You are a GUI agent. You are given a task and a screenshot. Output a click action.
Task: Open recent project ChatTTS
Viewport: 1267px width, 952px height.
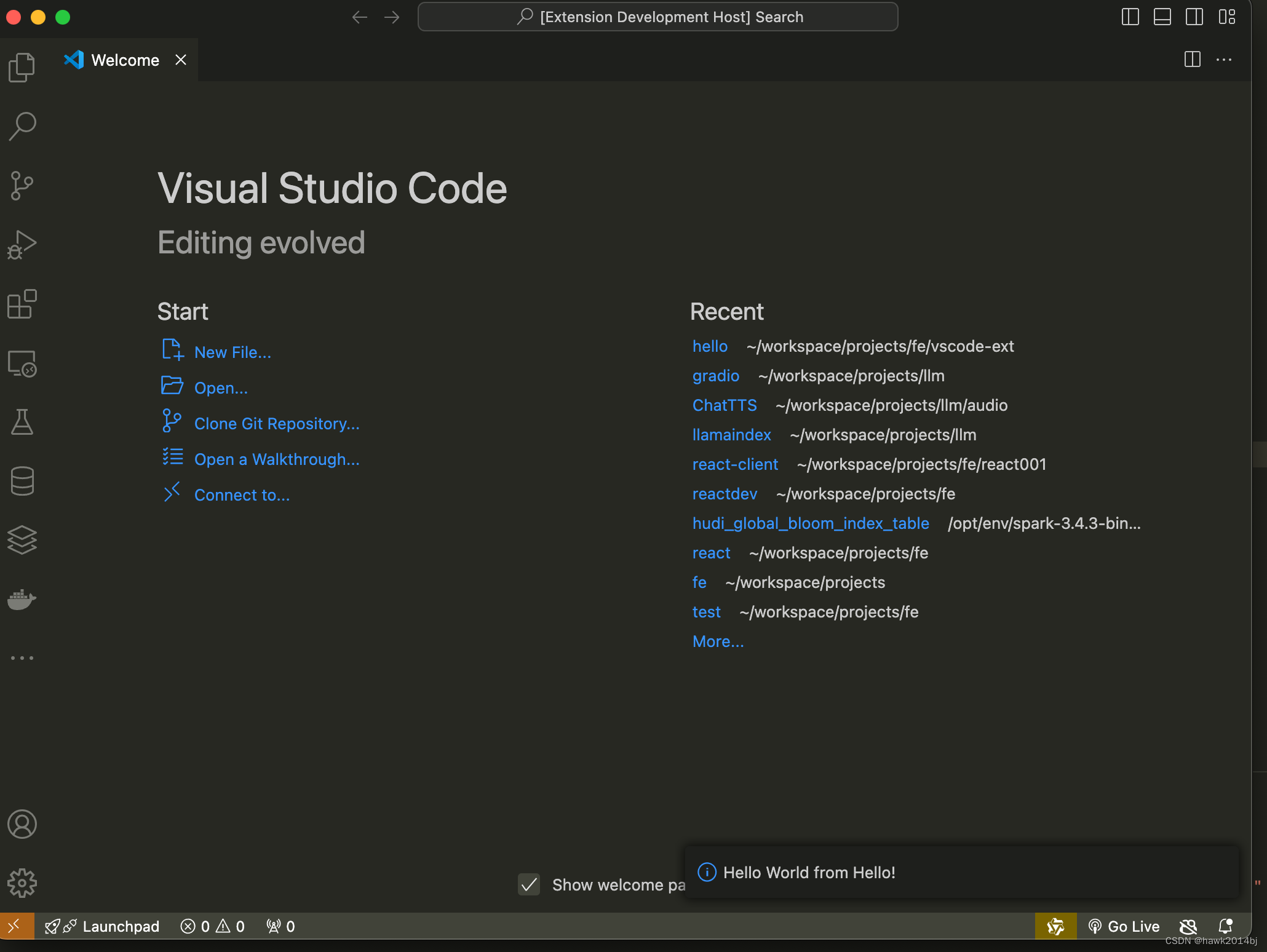[725, 405]
